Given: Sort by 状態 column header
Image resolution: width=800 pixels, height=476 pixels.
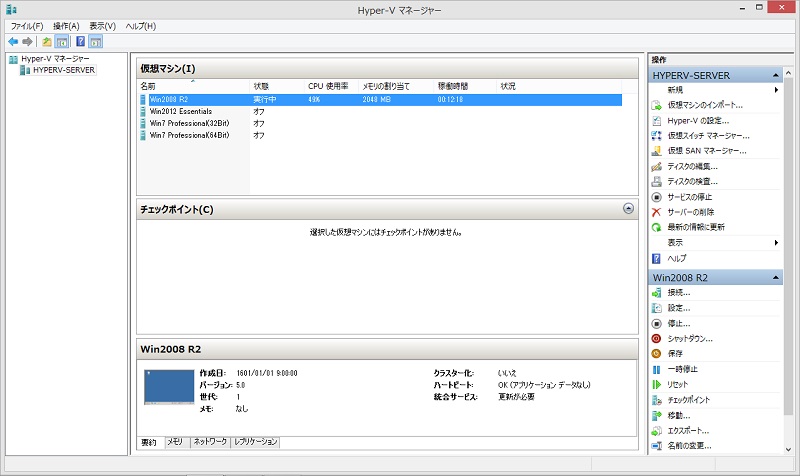Looking at the screenshot, I should click(x=277, y=87).
